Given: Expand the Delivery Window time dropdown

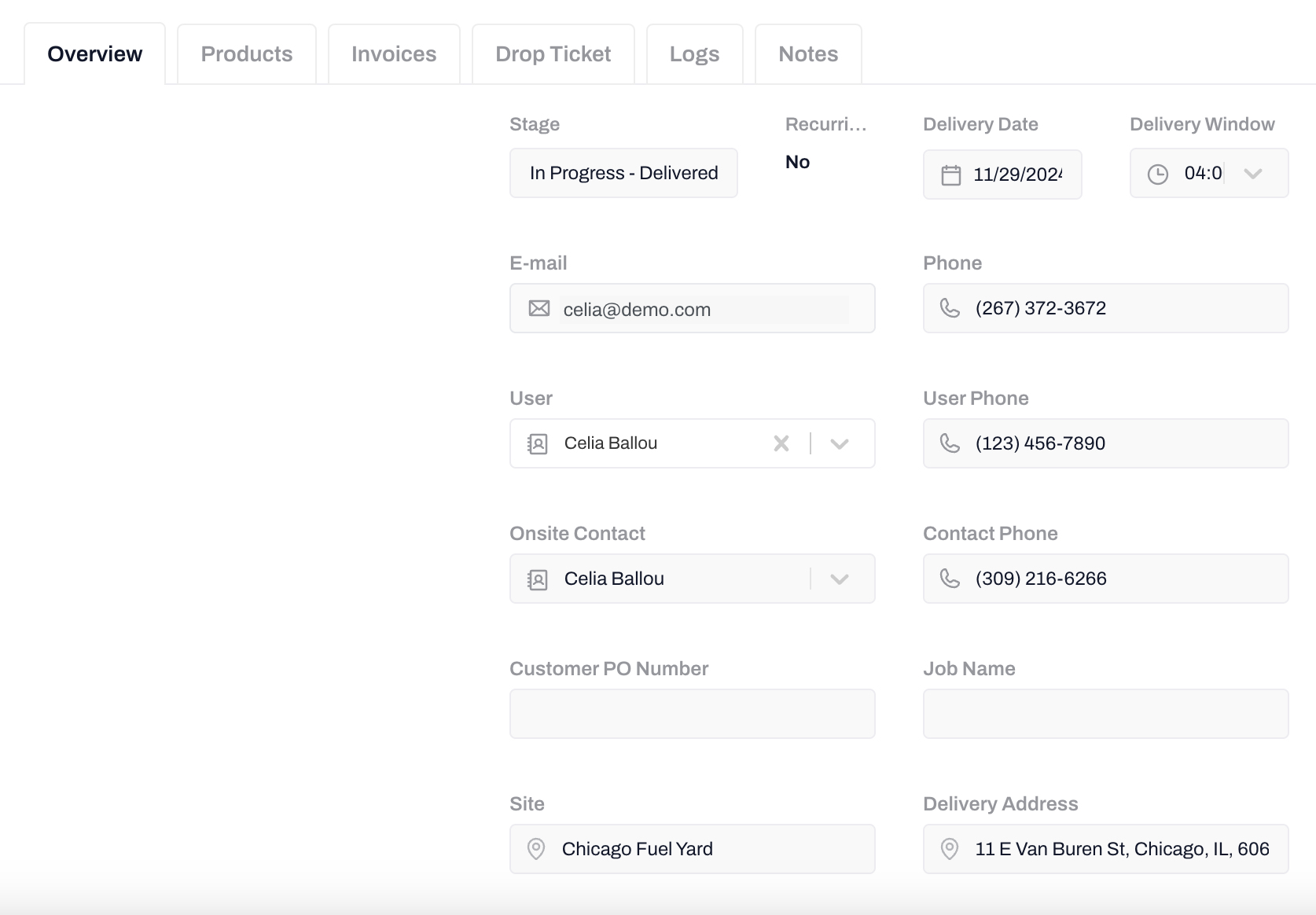Looking at the screenshot, I should [x=1253, y=173].
